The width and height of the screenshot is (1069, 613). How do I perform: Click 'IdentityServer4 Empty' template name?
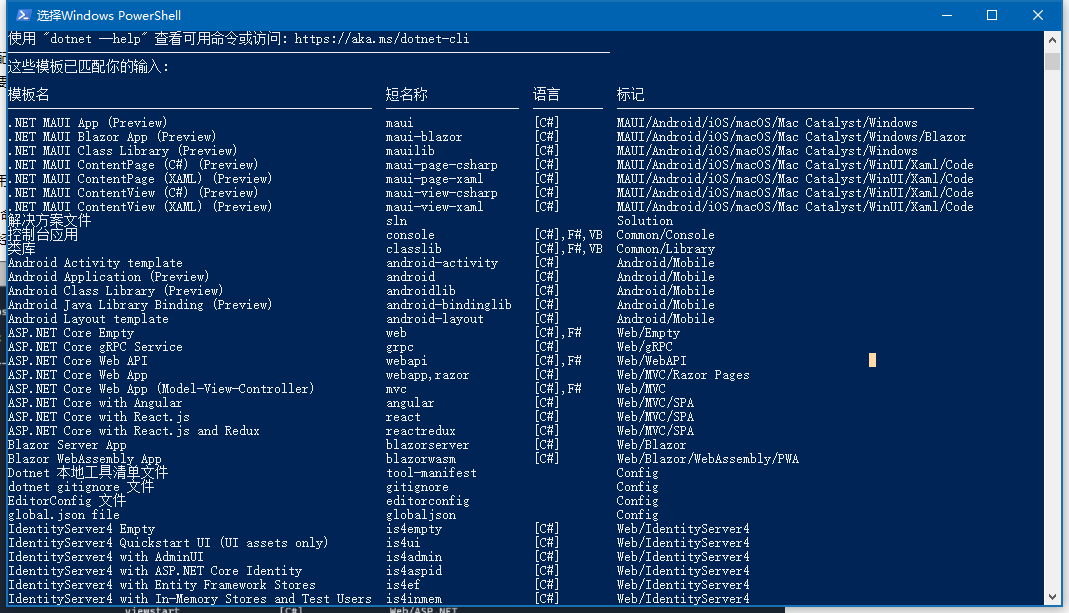tap(81, 528)
